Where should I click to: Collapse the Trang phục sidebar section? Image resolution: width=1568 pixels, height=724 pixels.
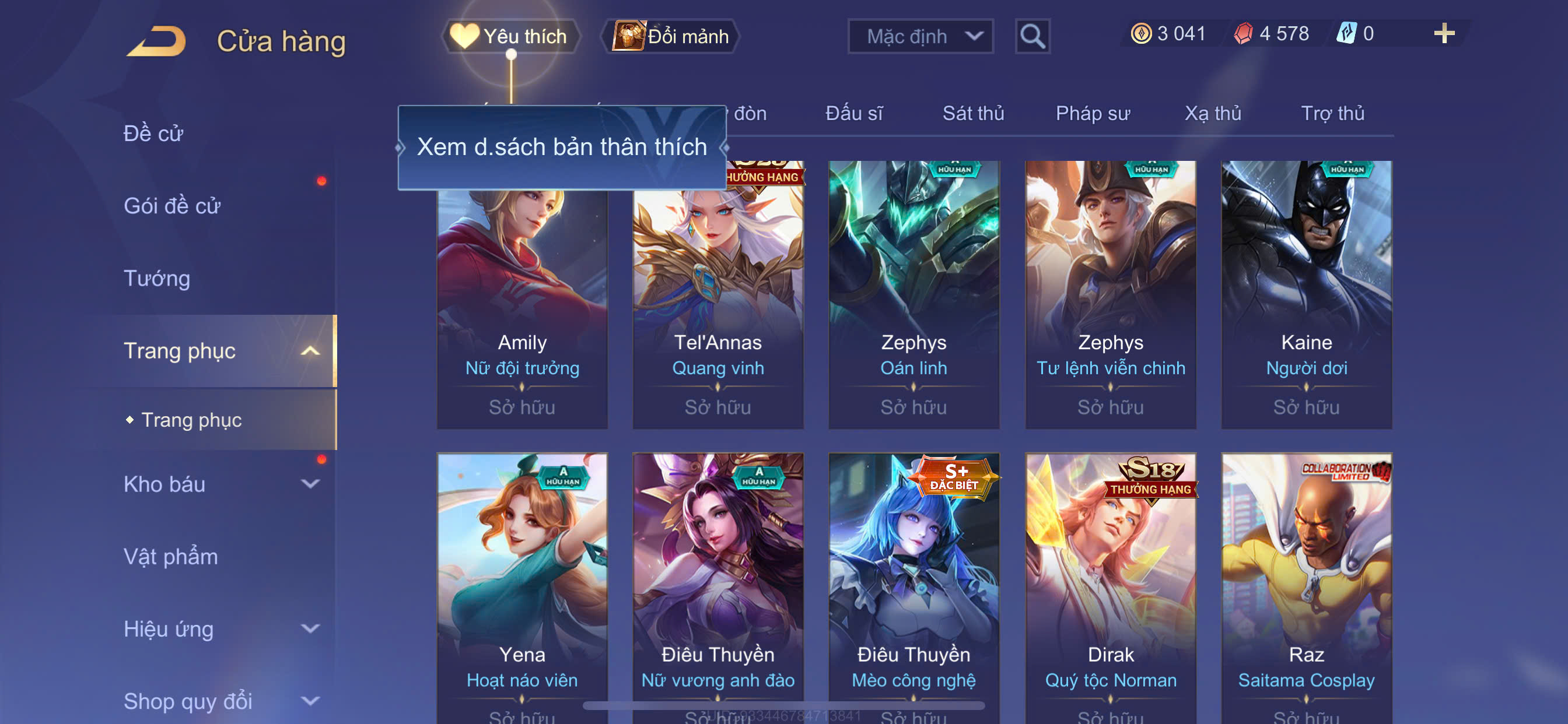coord(310,351)
